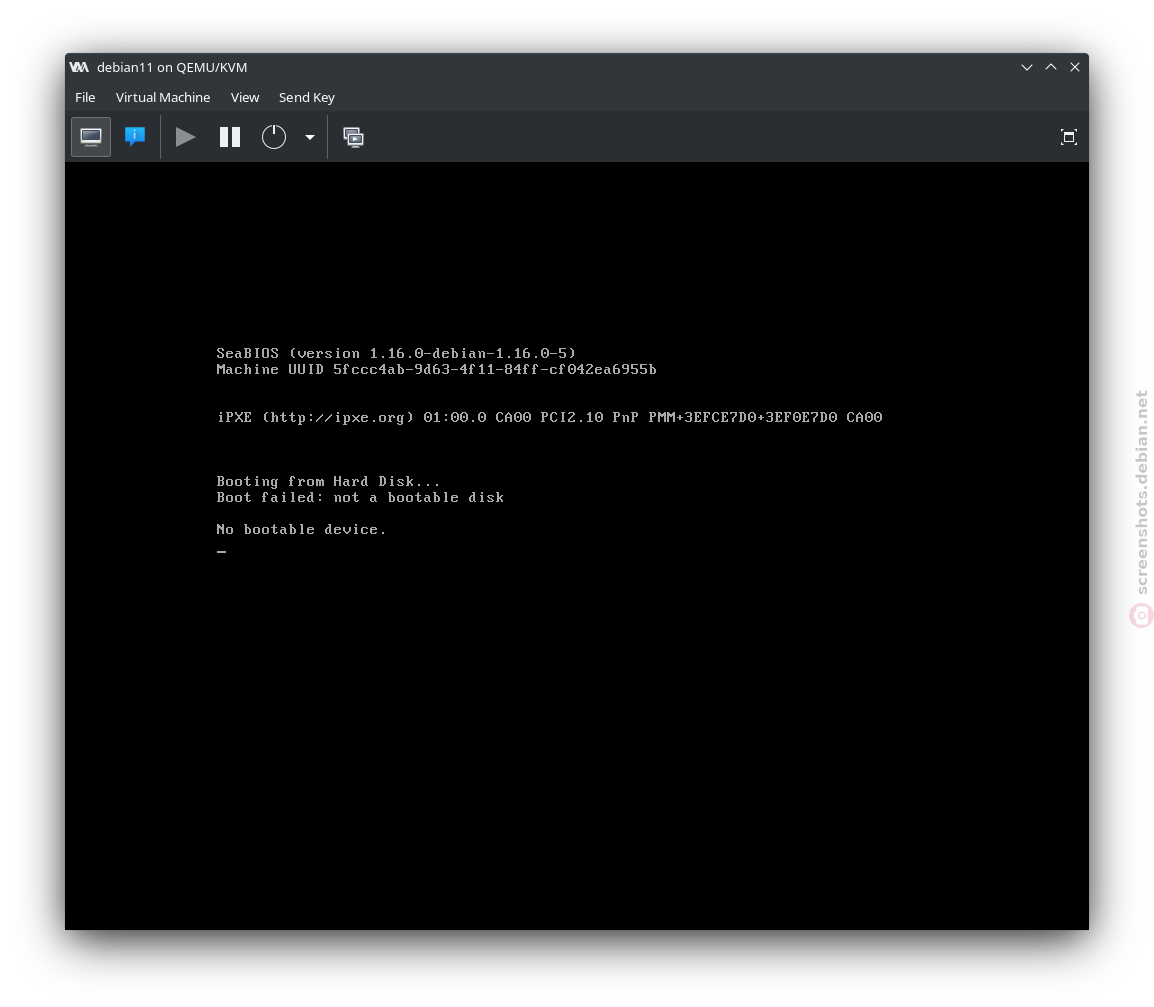Click the 'No bootable device.' line
Image resolution: width=1154 pixels, height=1007 pixels.
(301, 529)
